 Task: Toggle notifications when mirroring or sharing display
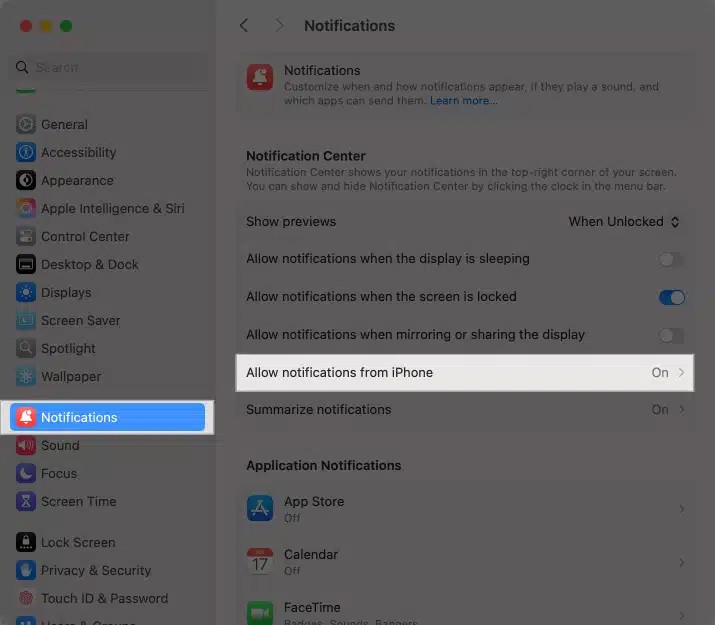pos(671,335)
